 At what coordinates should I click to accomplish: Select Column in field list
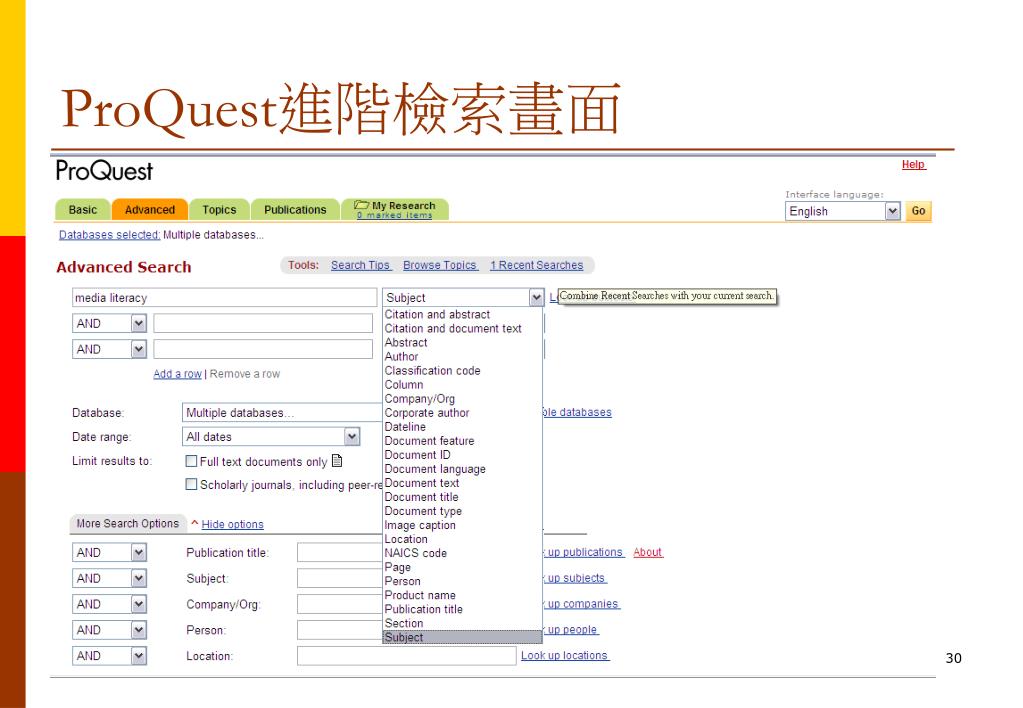(462, 385)
